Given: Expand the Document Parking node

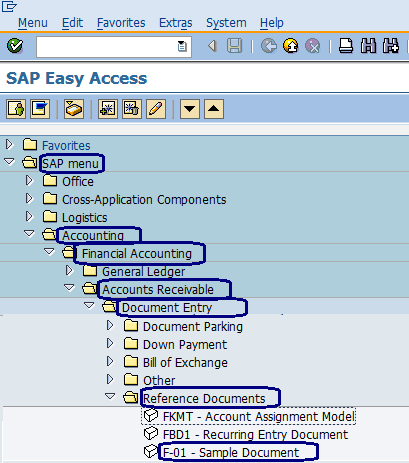Looking at the screenshot, I should pyautogui.click(x=110, y=325).
